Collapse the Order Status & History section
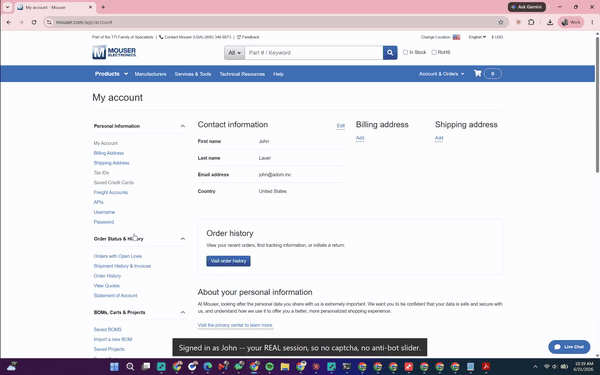 [x=183, y=239]
